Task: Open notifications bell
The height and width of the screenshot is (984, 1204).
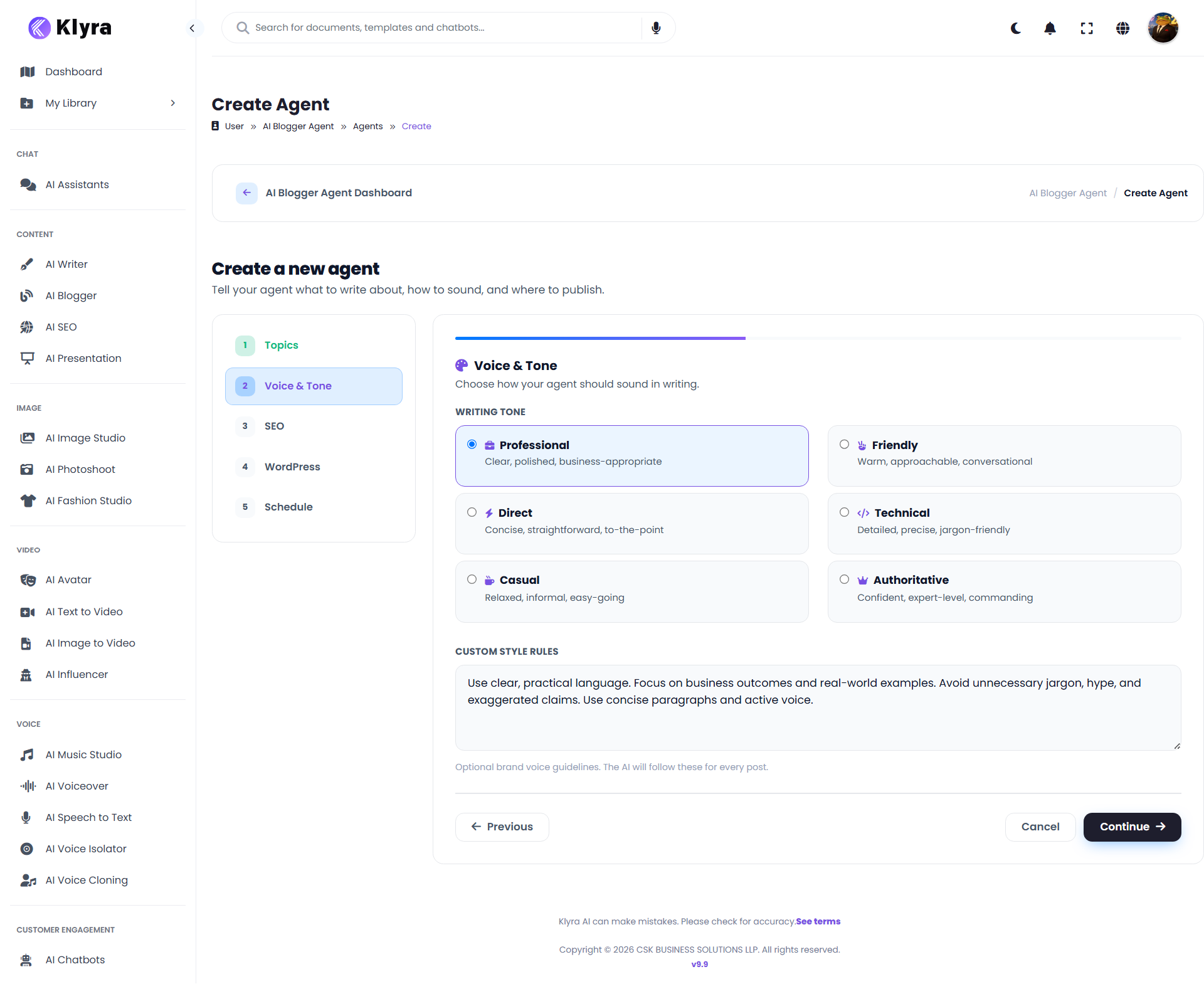Action: point(1050,28)
